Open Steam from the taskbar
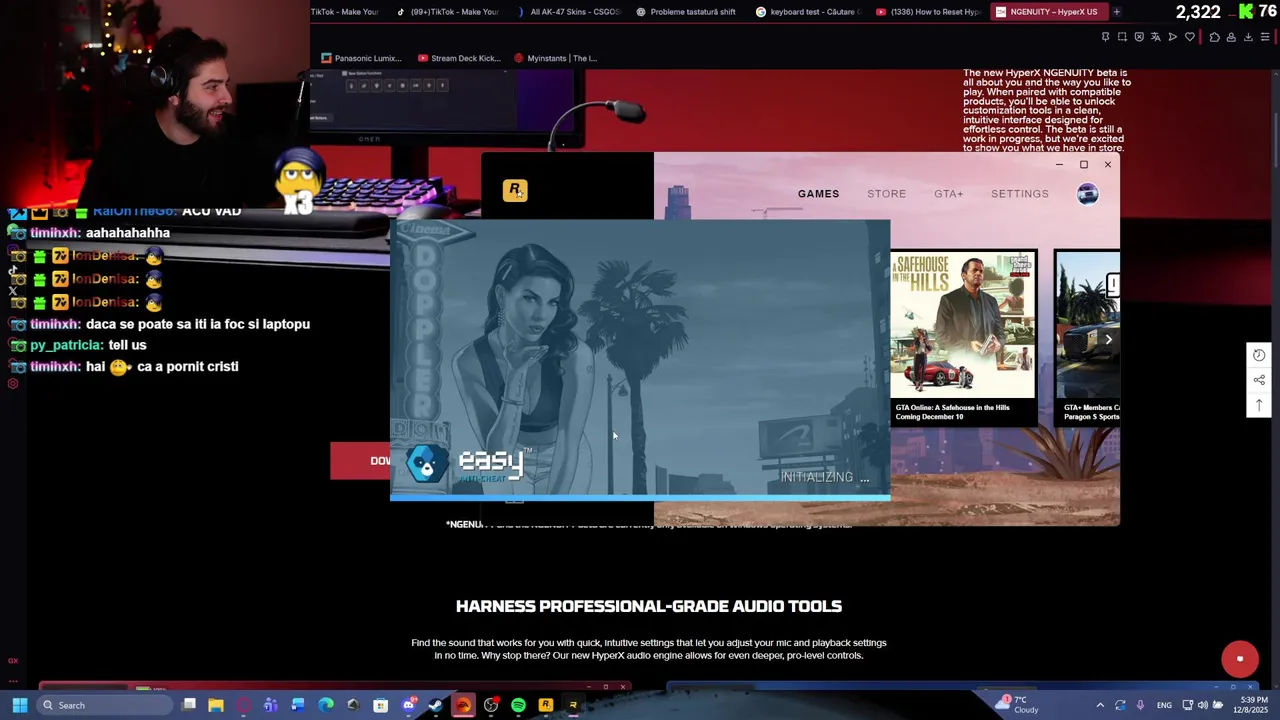Screen dimensions: 1280x720 (435, 705)
